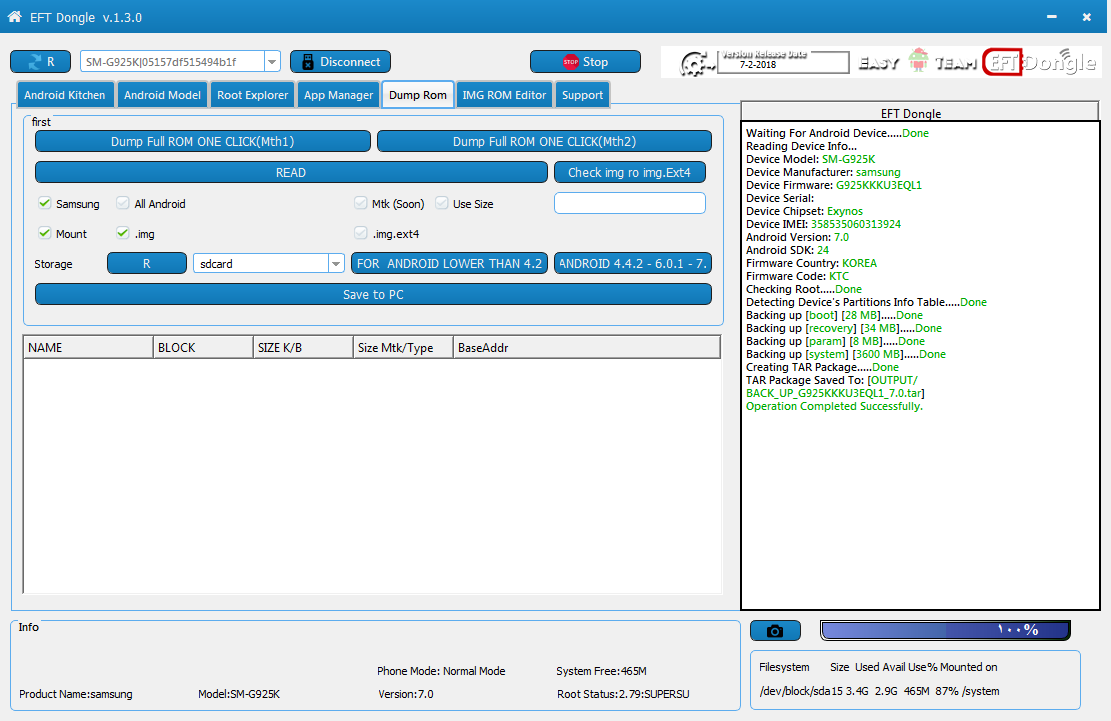Minimize the EFT Dongle window
1111x721 pixels.
pos(1052,16)
